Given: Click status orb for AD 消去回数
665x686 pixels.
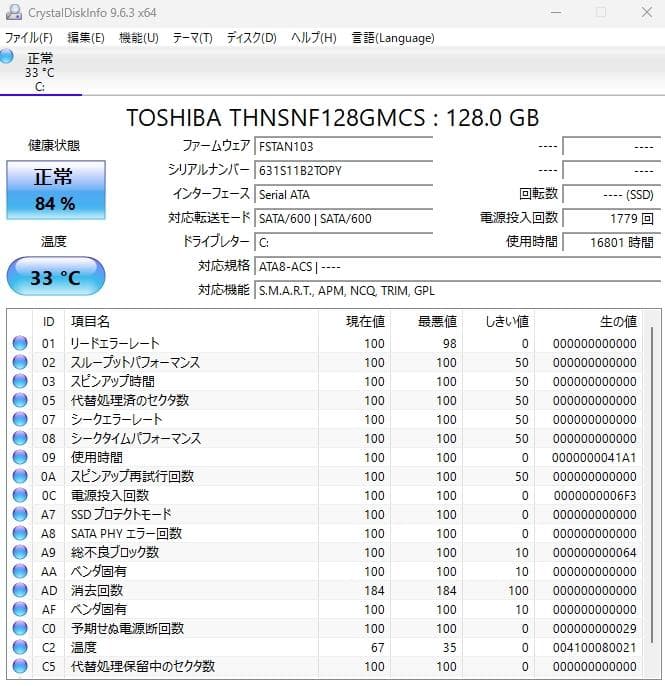Looking at the screenshot, I should click(x=20, y=591).
